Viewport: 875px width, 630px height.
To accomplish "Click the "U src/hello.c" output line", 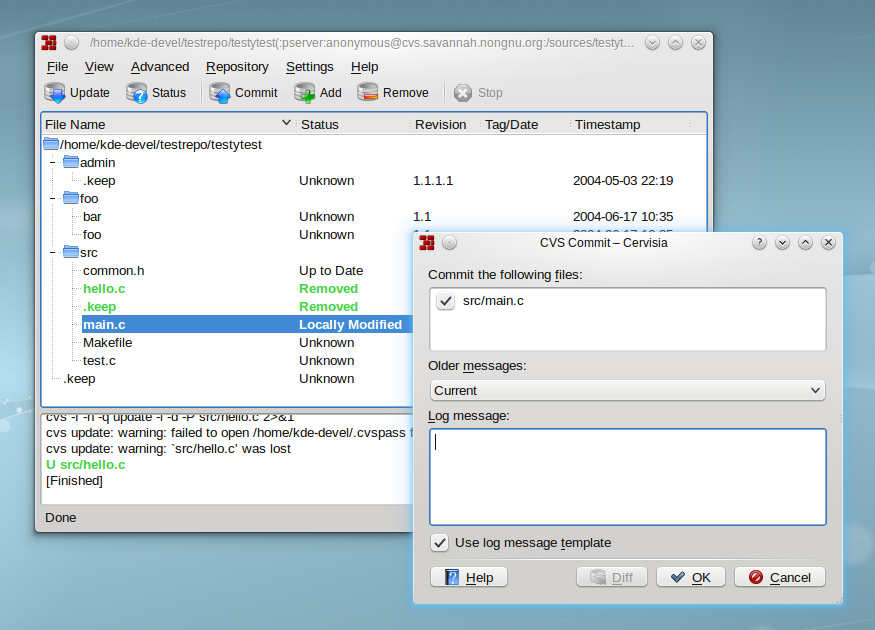I will (85, 464).
